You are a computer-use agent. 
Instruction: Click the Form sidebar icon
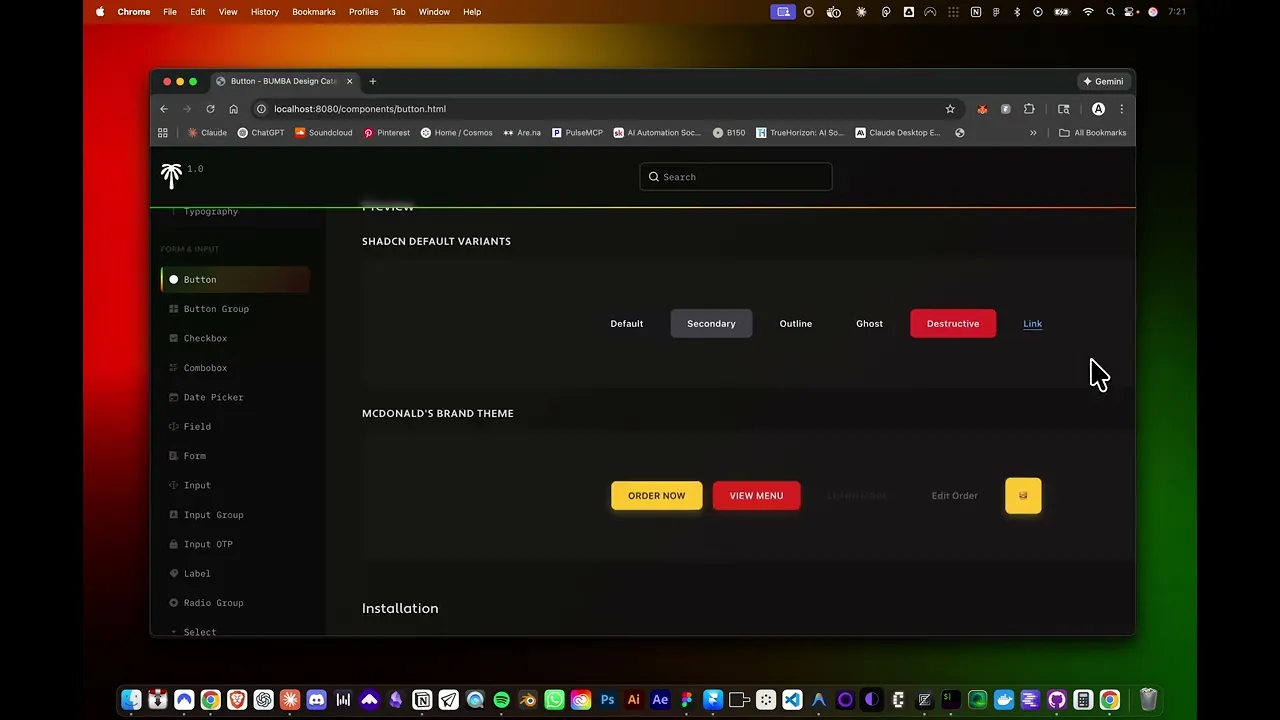[x=174, y=456]
